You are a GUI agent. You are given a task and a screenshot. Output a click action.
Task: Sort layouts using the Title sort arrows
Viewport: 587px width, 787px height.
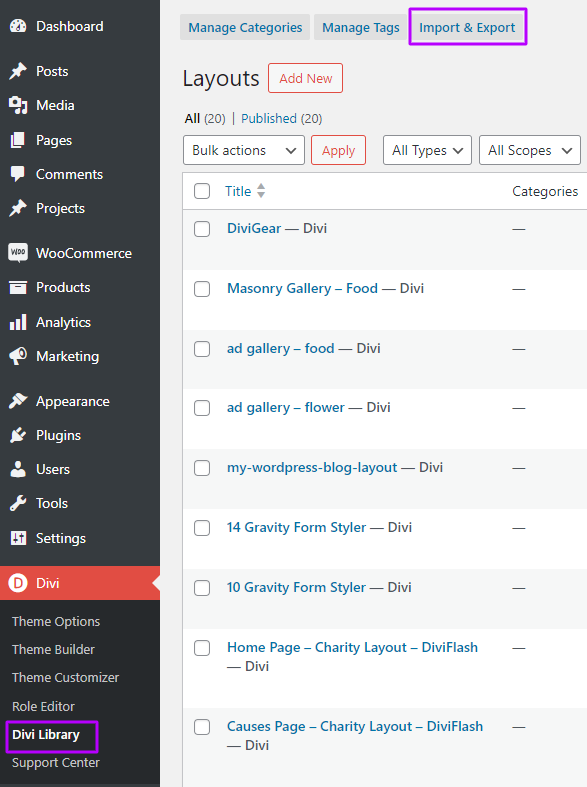click(260, 191)
